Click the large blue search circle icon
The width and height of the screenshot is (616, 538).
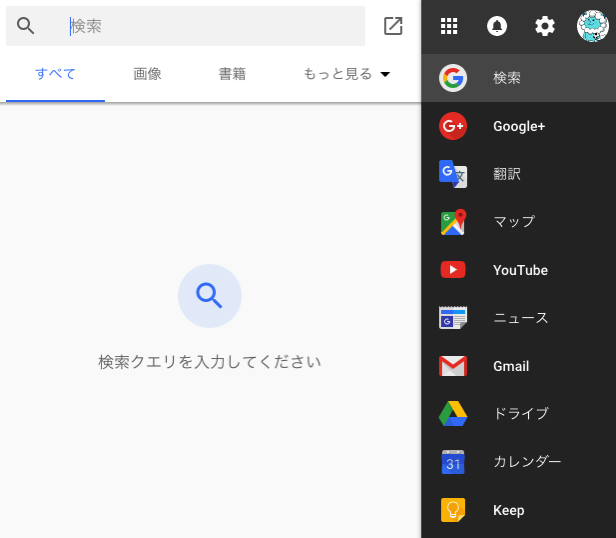[x=210, y=296]
